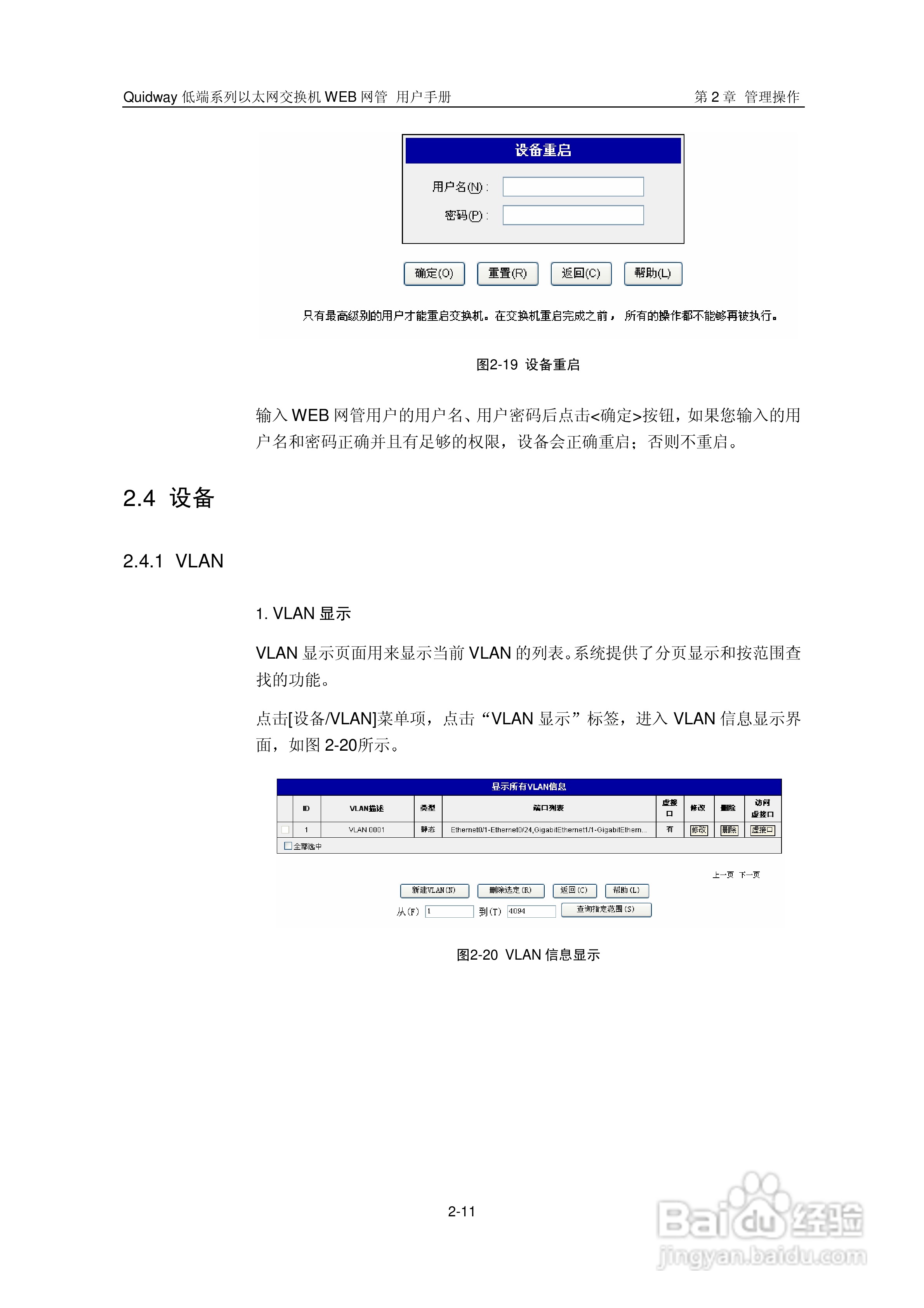
Task: Click 查询指定范围(S) to query the range
Action: (x=606, y=910)
